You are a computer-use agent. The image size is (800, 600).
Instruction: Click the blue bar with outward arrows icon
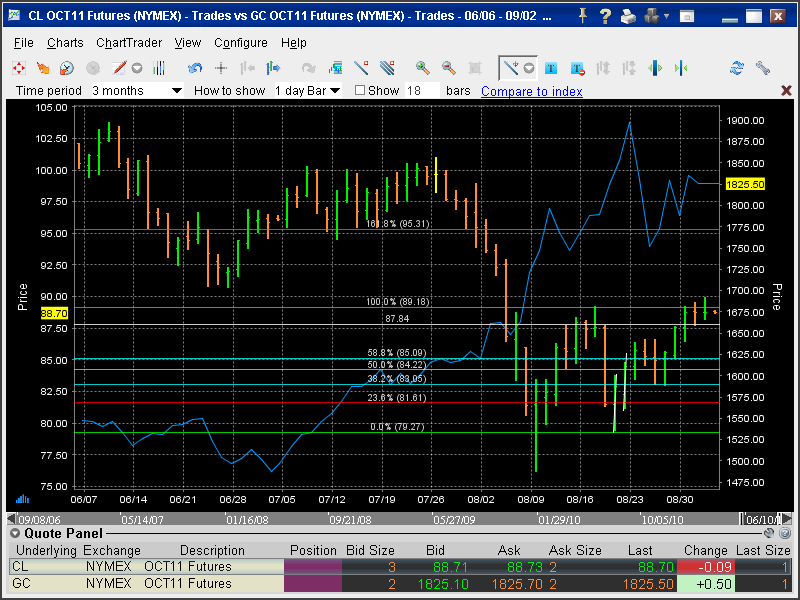click(x=655, y=68)
